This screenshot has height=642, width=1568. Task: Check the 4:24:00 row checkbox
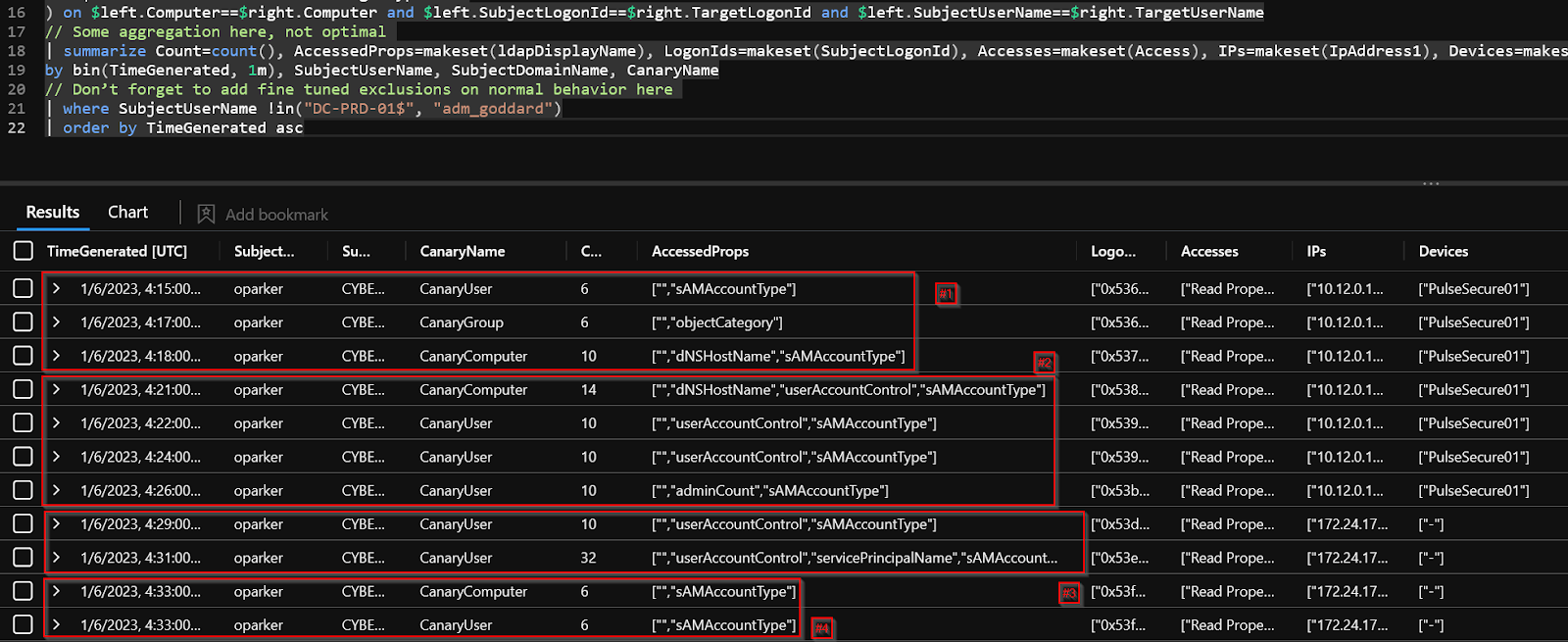(x=24, y=457)
